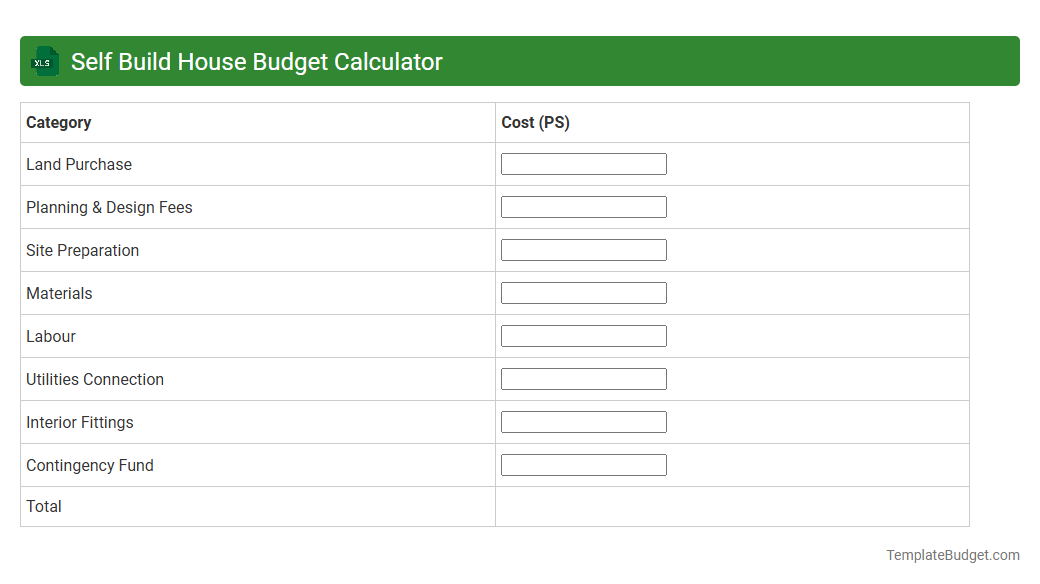Click the Interior Fittings input box

[x=583, y=421]
